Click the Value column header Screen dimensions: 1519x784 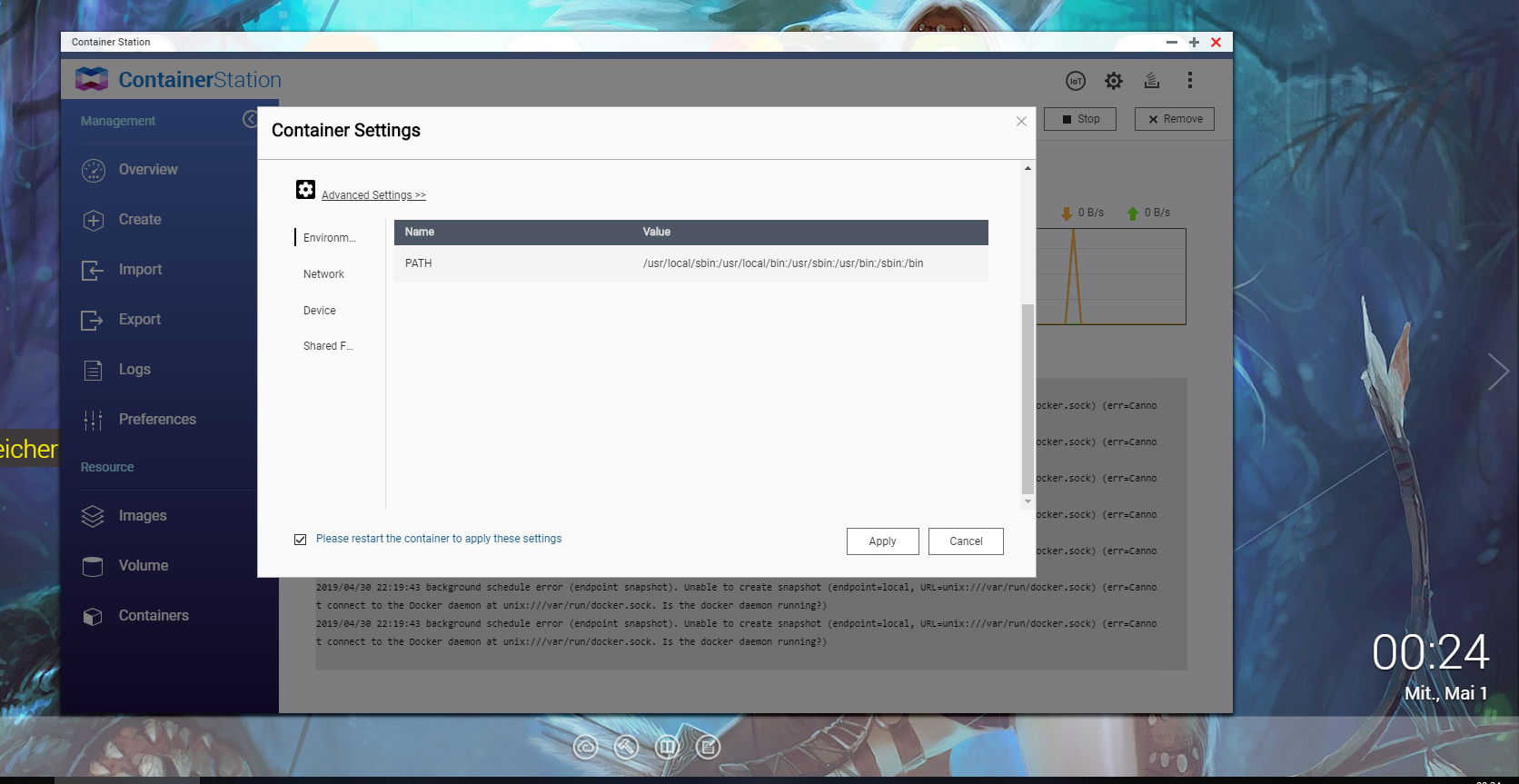point(657,233)
